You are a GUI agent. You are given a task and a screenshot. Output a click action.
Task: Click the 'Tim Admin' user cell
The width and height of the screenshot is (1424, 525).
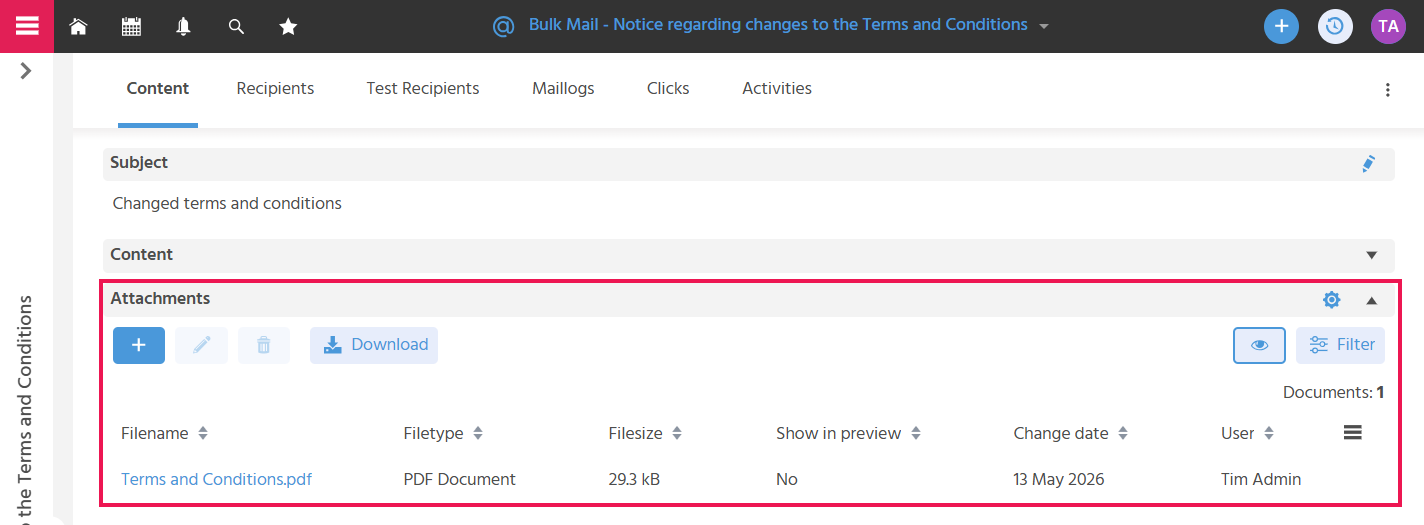1261,479
